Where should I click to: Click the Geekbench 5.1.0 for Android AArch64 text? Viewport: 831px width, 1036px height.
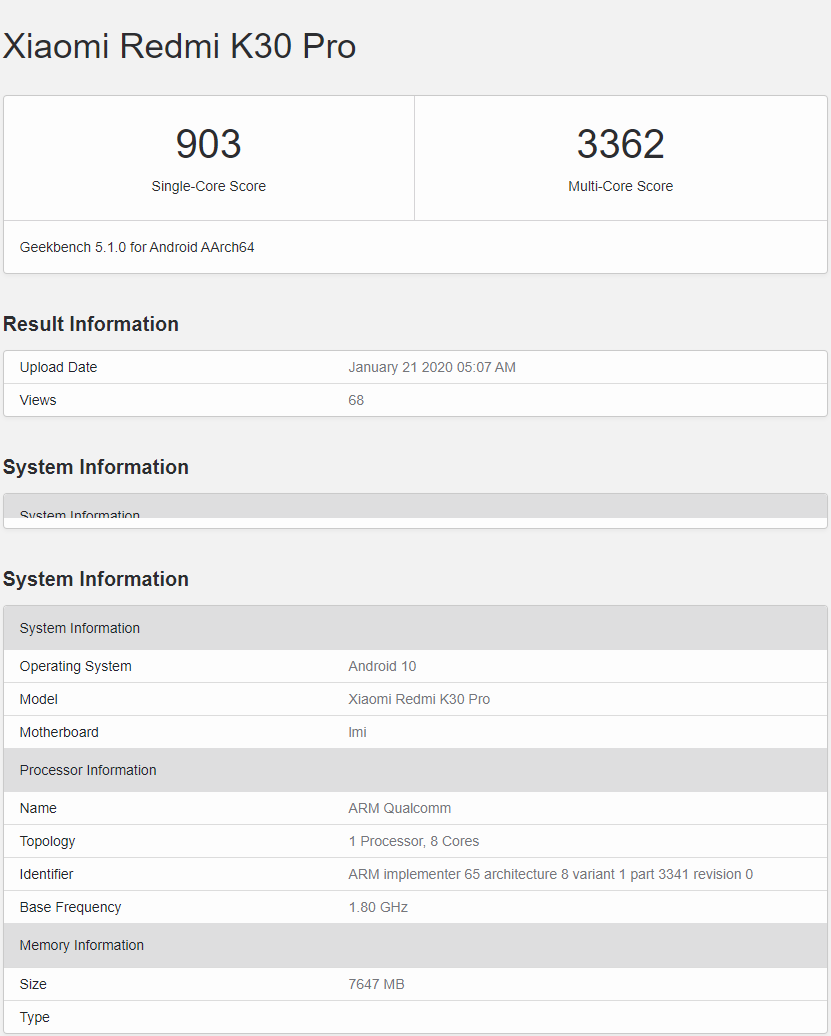click(x=137, y=247)
